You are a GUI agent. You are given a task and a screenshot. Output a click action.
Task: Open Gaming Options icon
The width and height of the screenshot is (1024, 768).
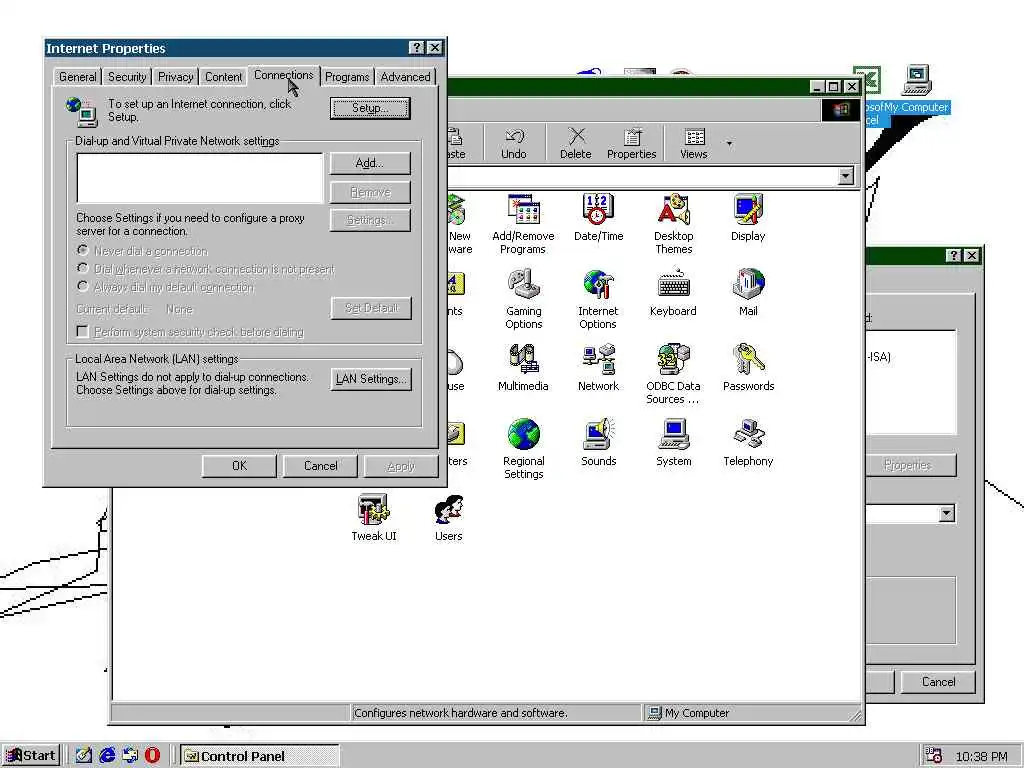524,298
